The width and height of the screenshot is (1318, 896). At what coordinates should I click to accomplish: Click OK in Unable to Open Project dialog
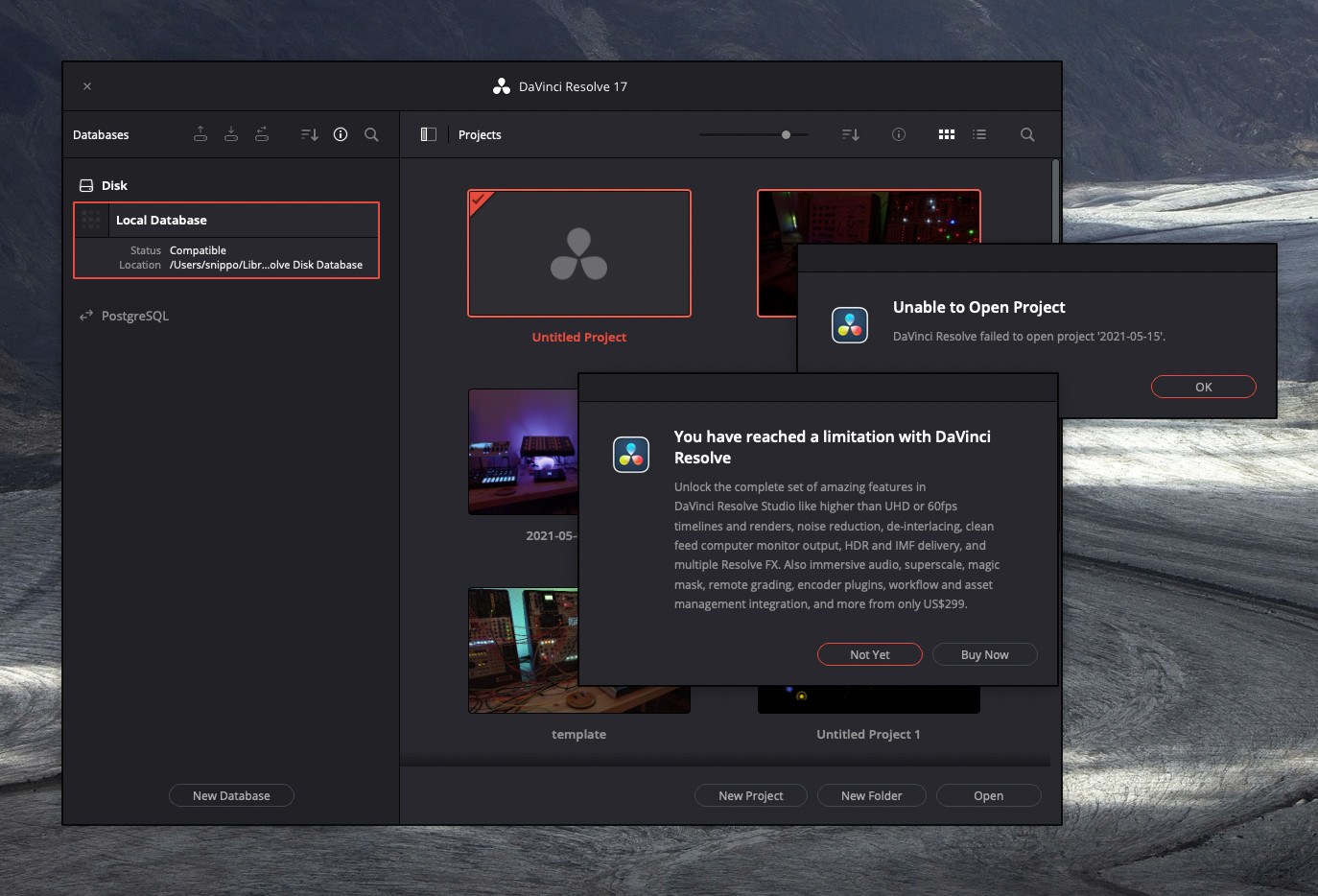point(1204,387)
